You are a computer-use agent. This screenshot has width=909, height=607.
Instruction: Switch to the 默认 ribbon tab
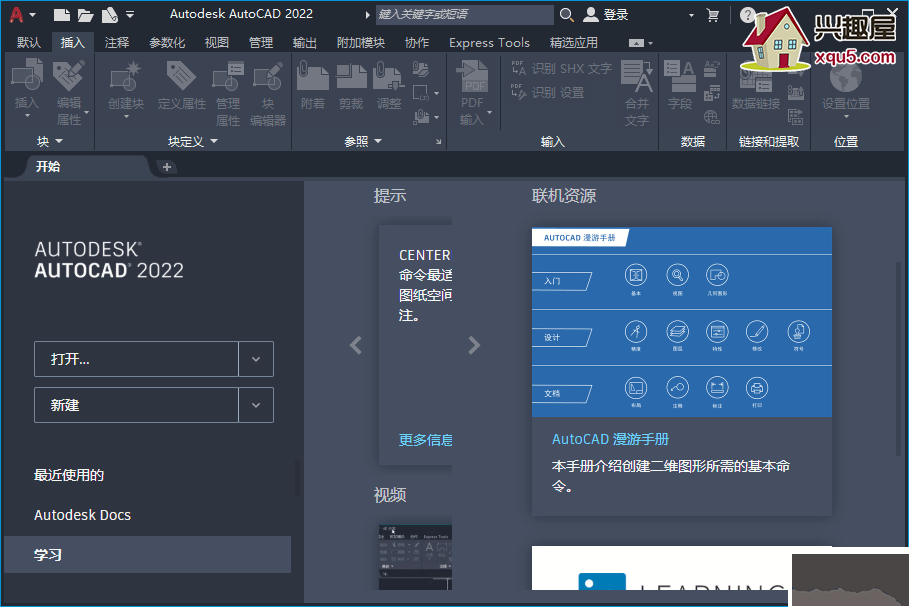(28, 42)
